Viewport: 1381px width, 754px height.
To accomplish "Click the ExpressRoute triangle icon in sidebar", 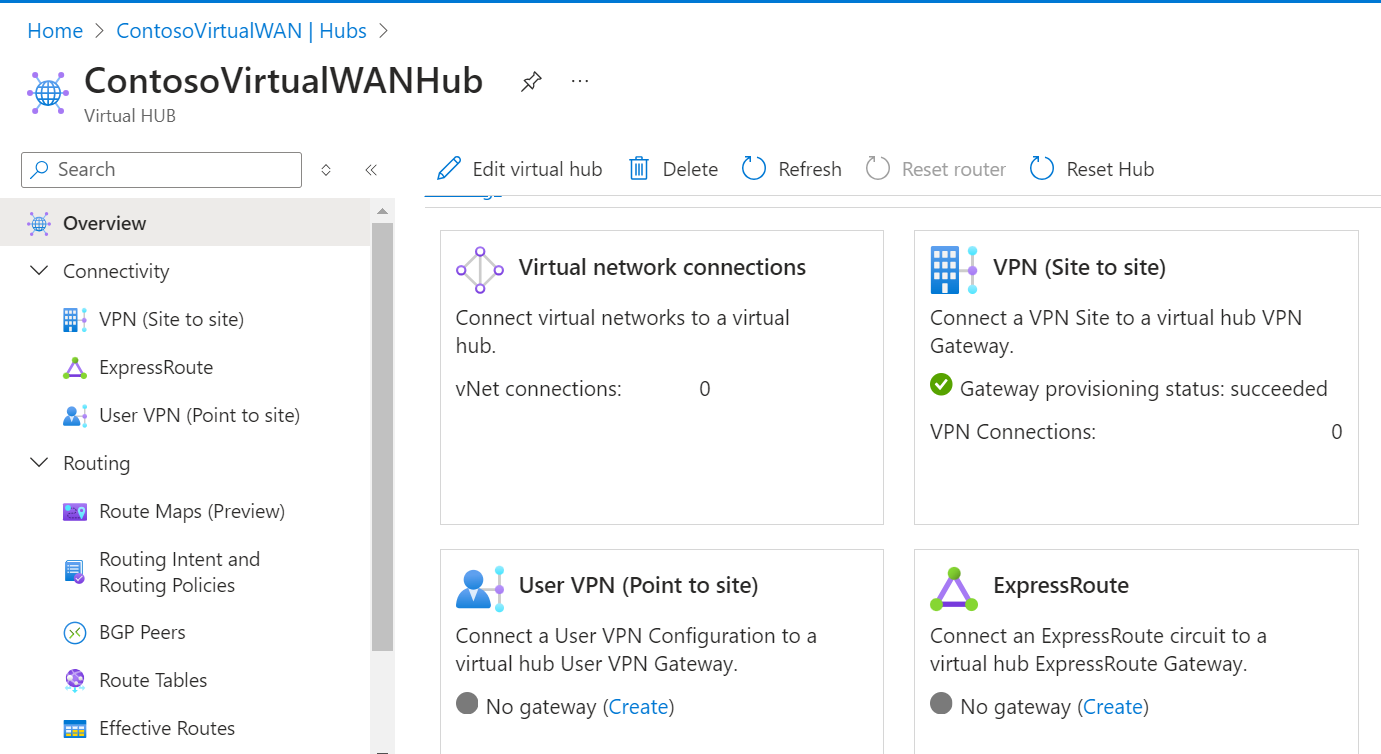I will (x=75, y=368).
